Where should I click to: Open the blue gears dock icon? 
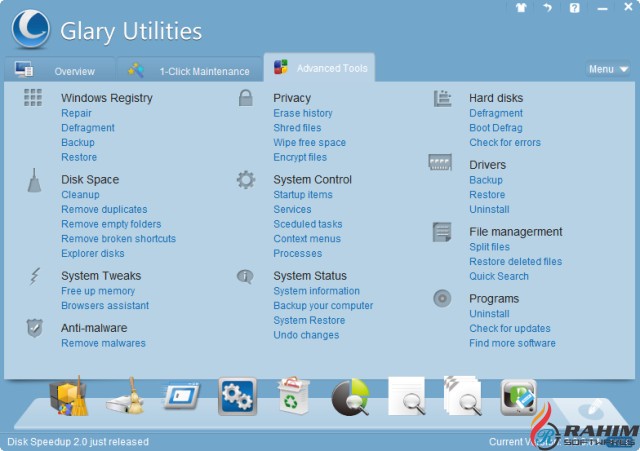(x=238, y=396)
